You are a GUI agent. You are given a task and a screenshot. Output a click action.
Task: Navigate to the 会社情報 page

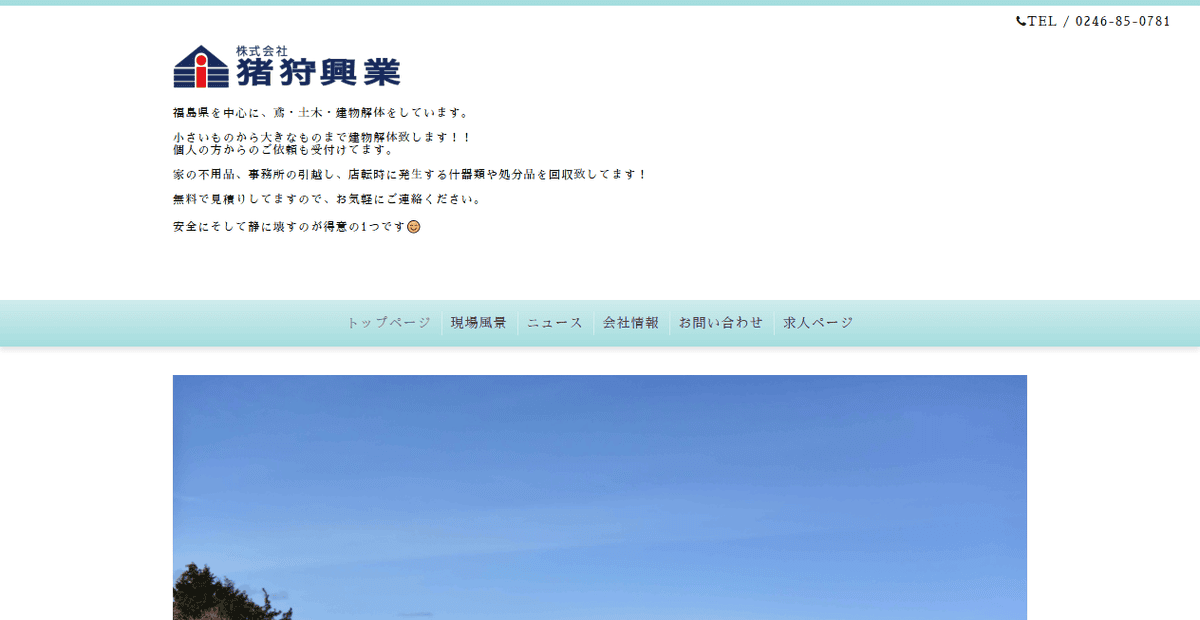point(631,322)
